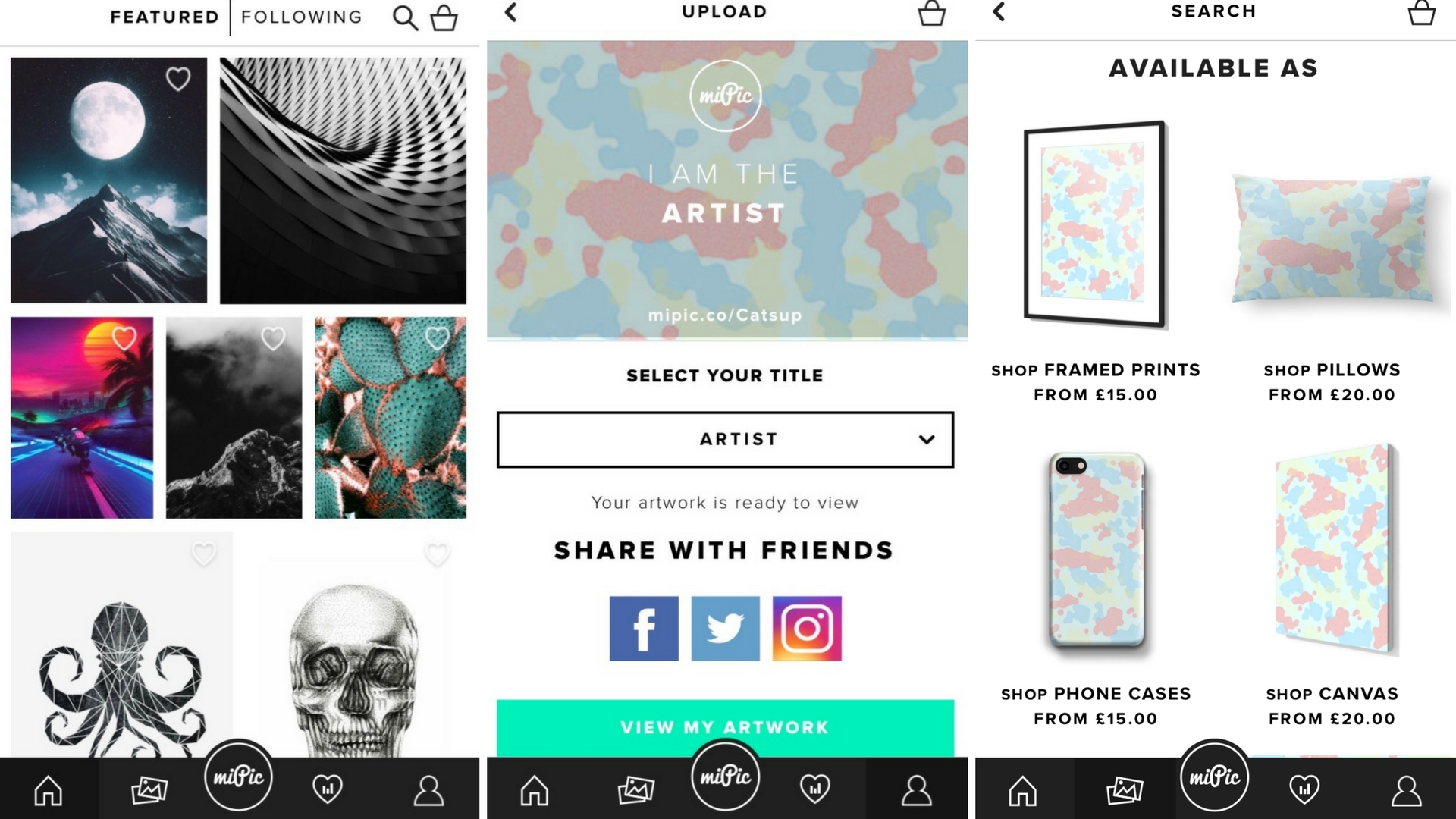Tap the home icon on Featured screen
1456x819 pixels.
(x=49, y=790)
